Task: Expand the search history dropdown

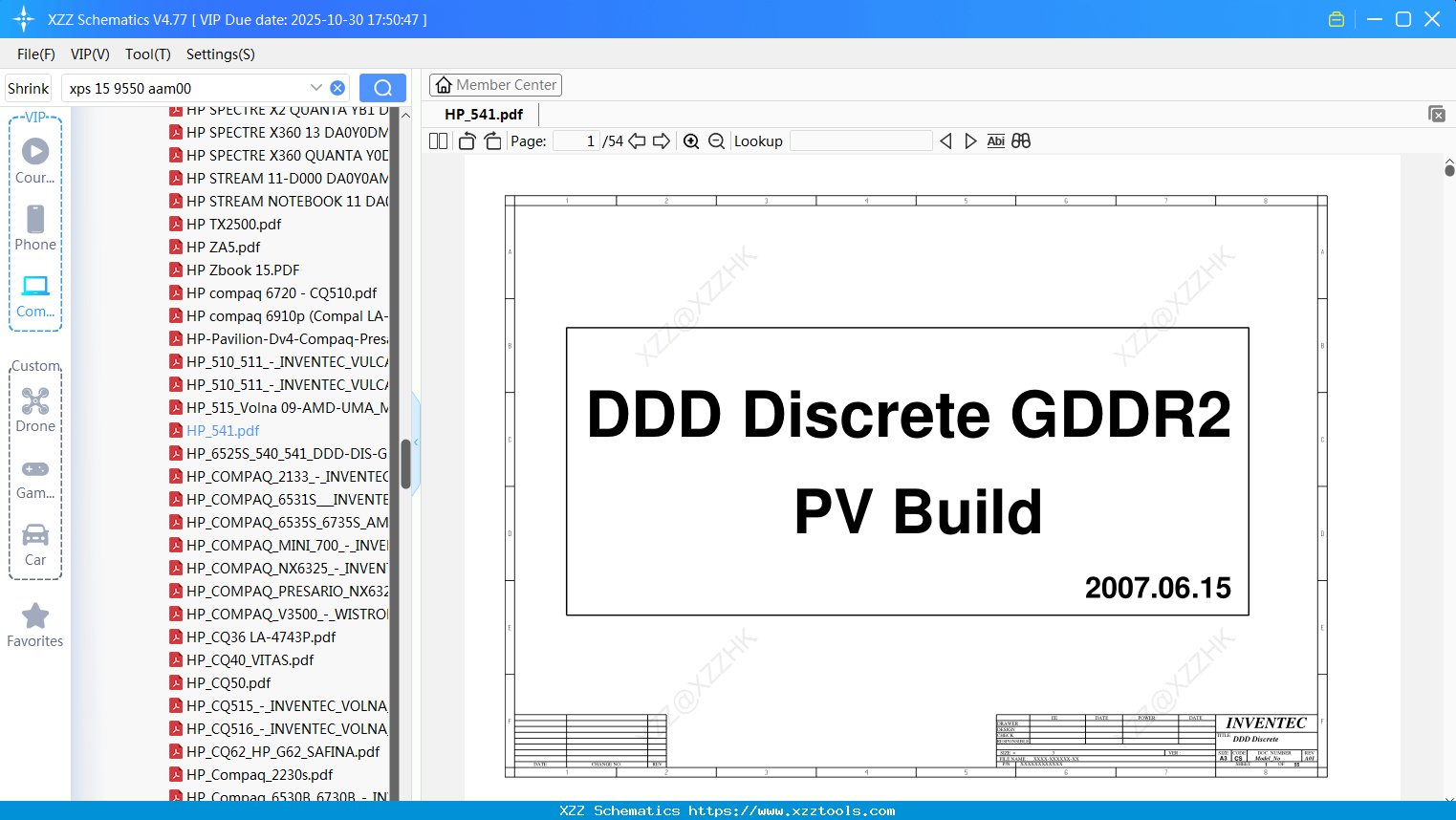Action: [316, 88]
